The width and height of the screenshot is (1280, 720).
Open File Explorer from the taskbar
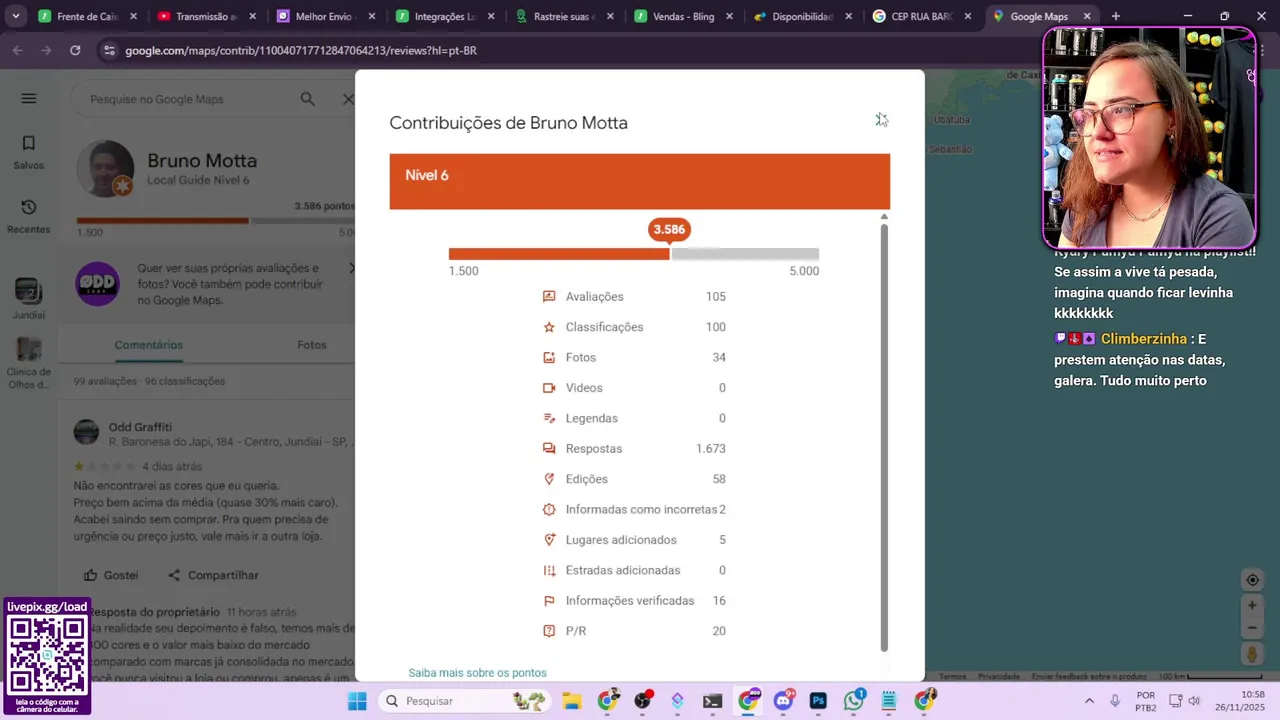click(571, 701)
